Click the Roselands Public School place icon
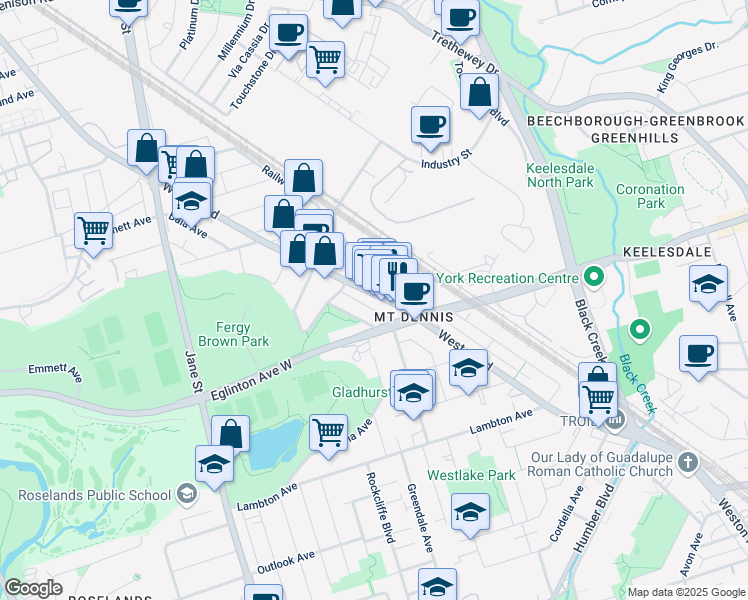Image resolution: width=748 pixels, height=600 pixels. click(187, 495)
